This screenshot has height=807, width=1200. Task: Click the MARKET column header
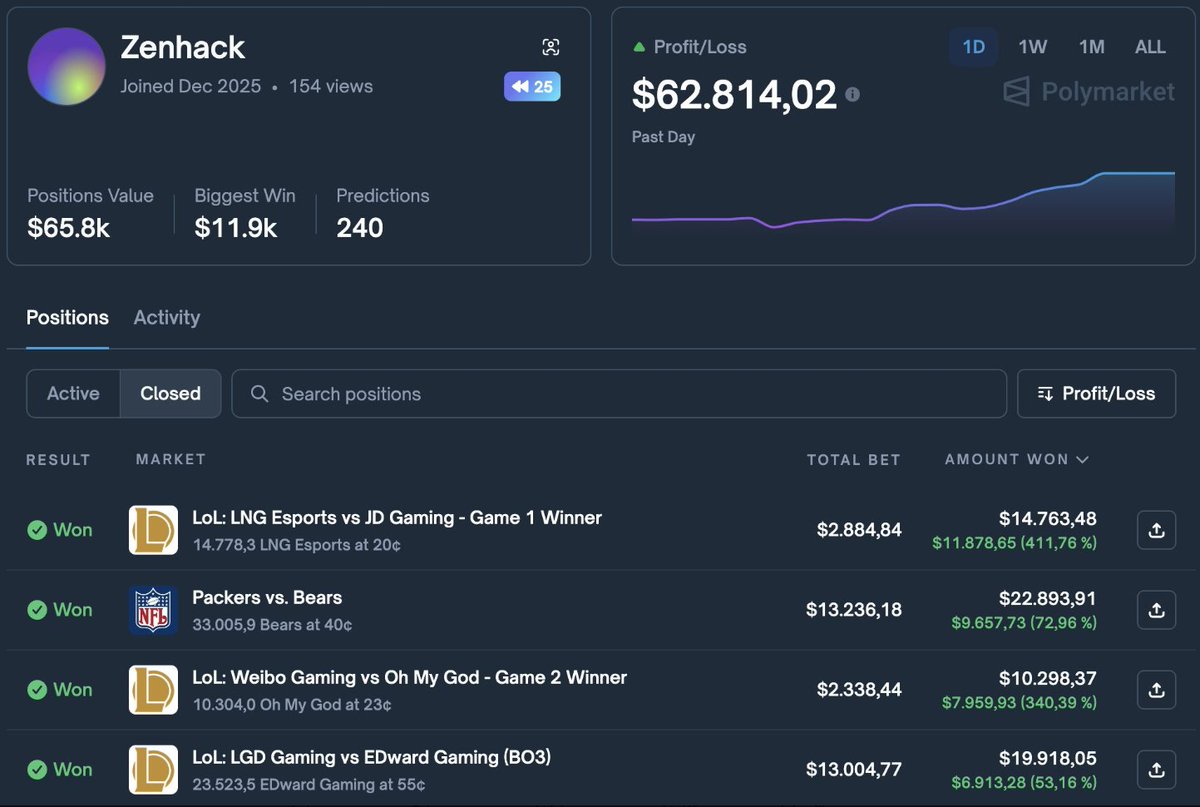pos(171,459)
